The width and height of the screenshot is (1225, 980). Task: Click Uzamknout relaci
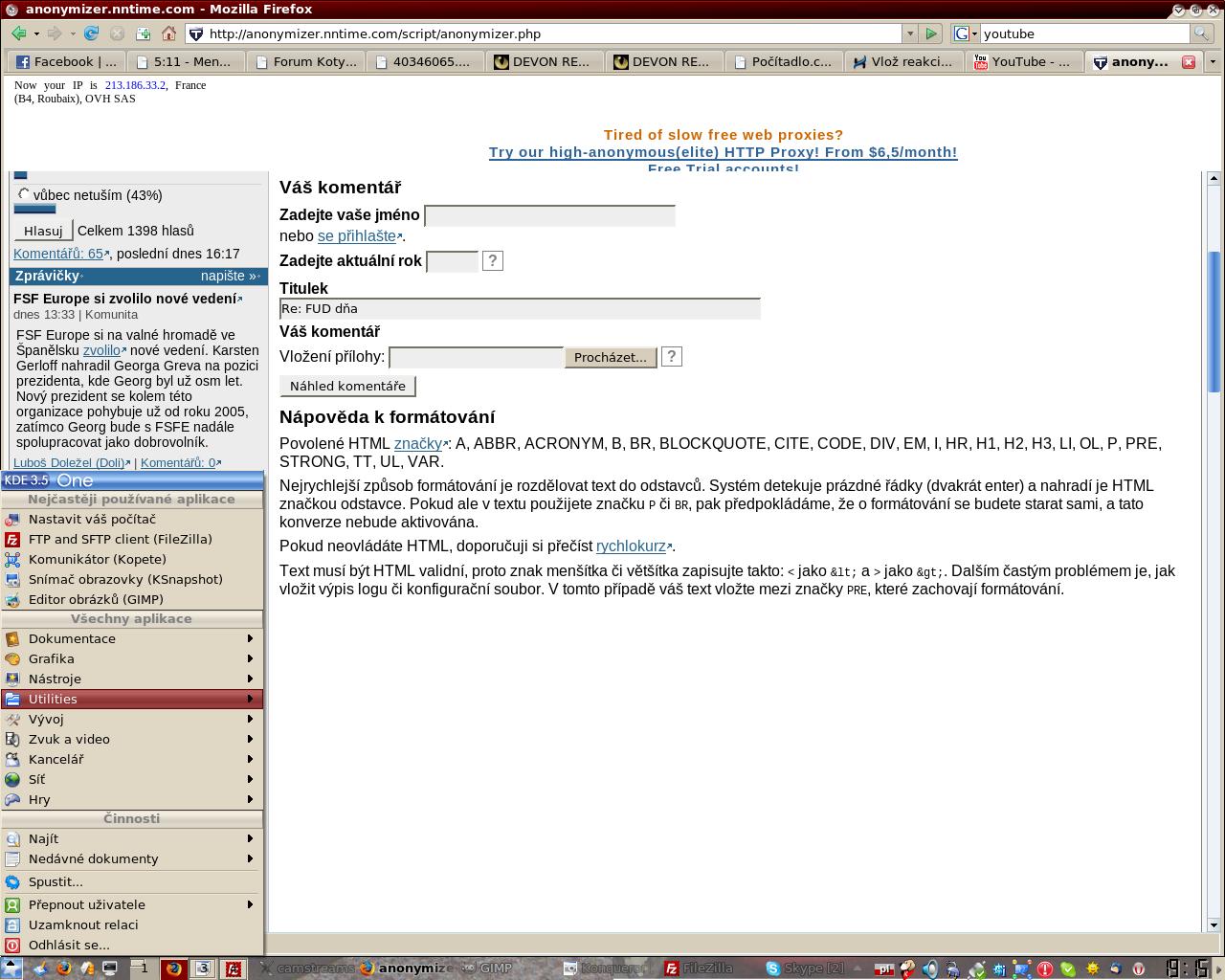tap(132, 924)
